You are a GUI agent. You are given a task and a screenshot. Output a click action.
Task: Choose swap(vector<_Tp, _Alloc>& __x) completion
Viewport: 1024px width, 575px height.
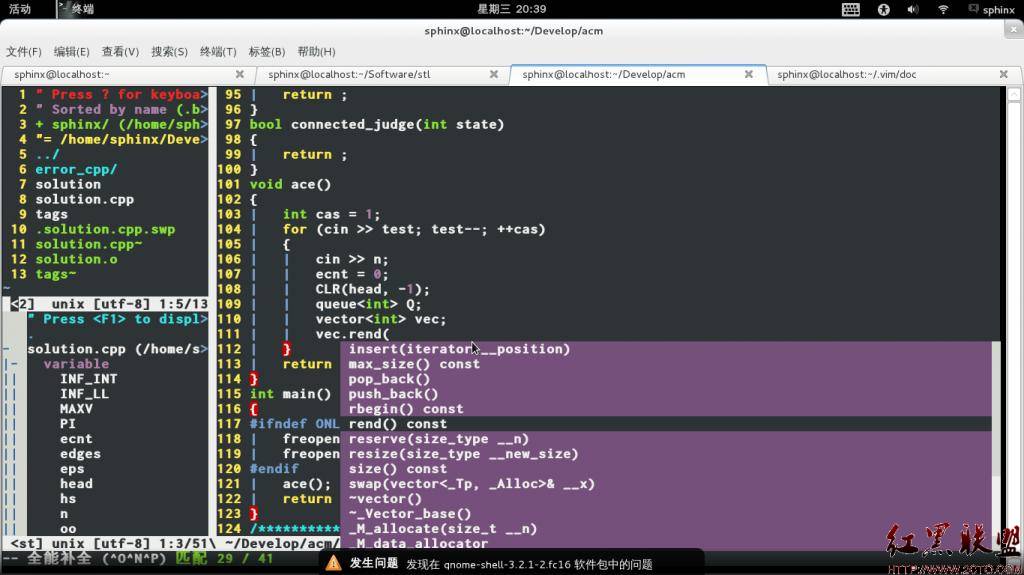click(666, 484)
